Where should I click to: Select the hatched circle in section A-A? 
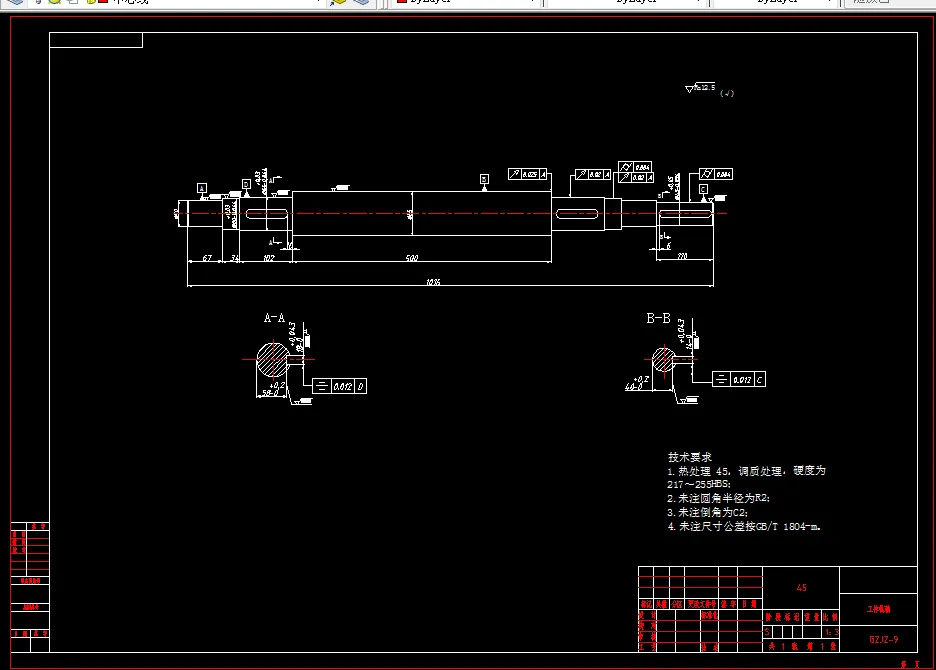(273, 359)
